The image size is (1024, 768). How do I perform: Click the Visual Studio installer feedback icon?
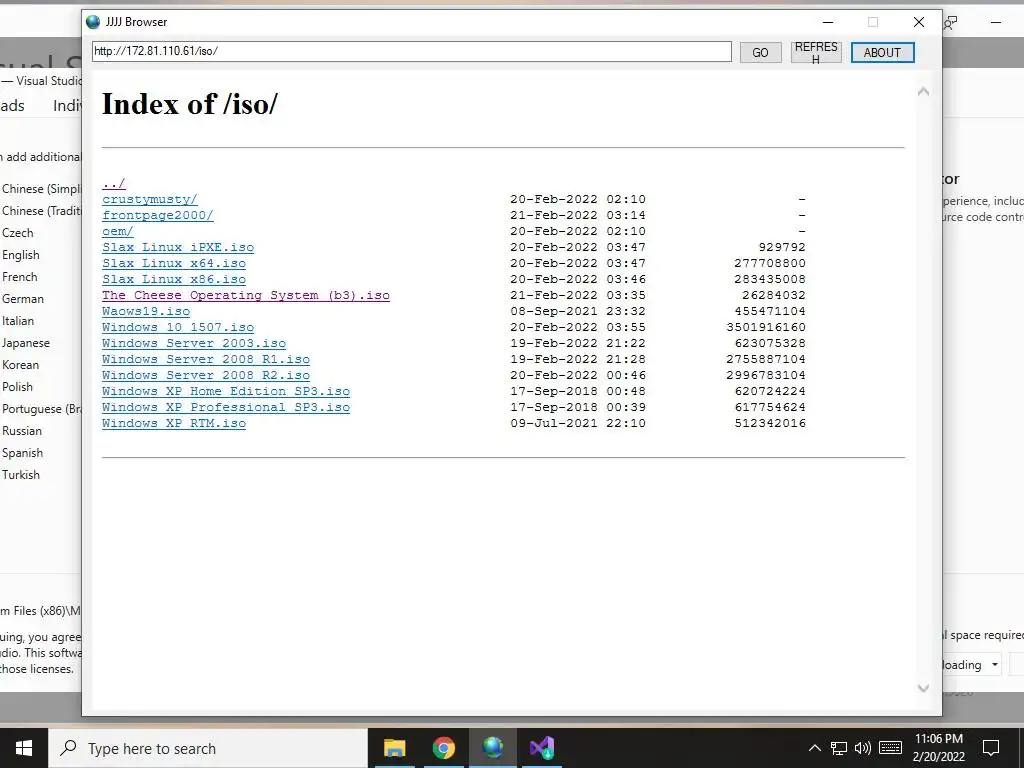[951, 23]
